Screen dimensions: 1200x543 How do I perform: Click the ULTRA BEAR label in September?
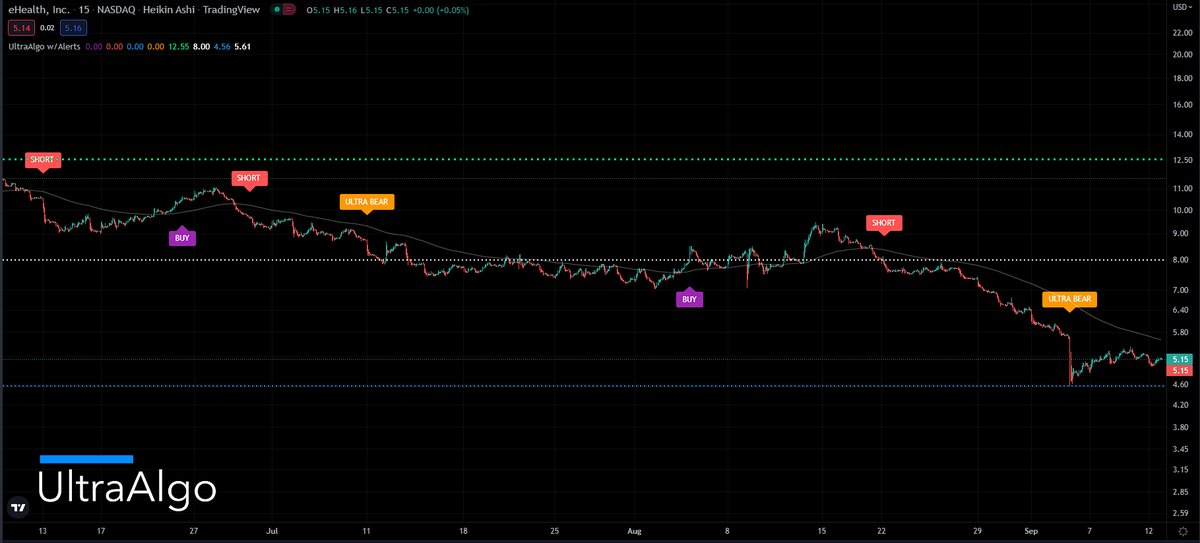point(1071,299)
